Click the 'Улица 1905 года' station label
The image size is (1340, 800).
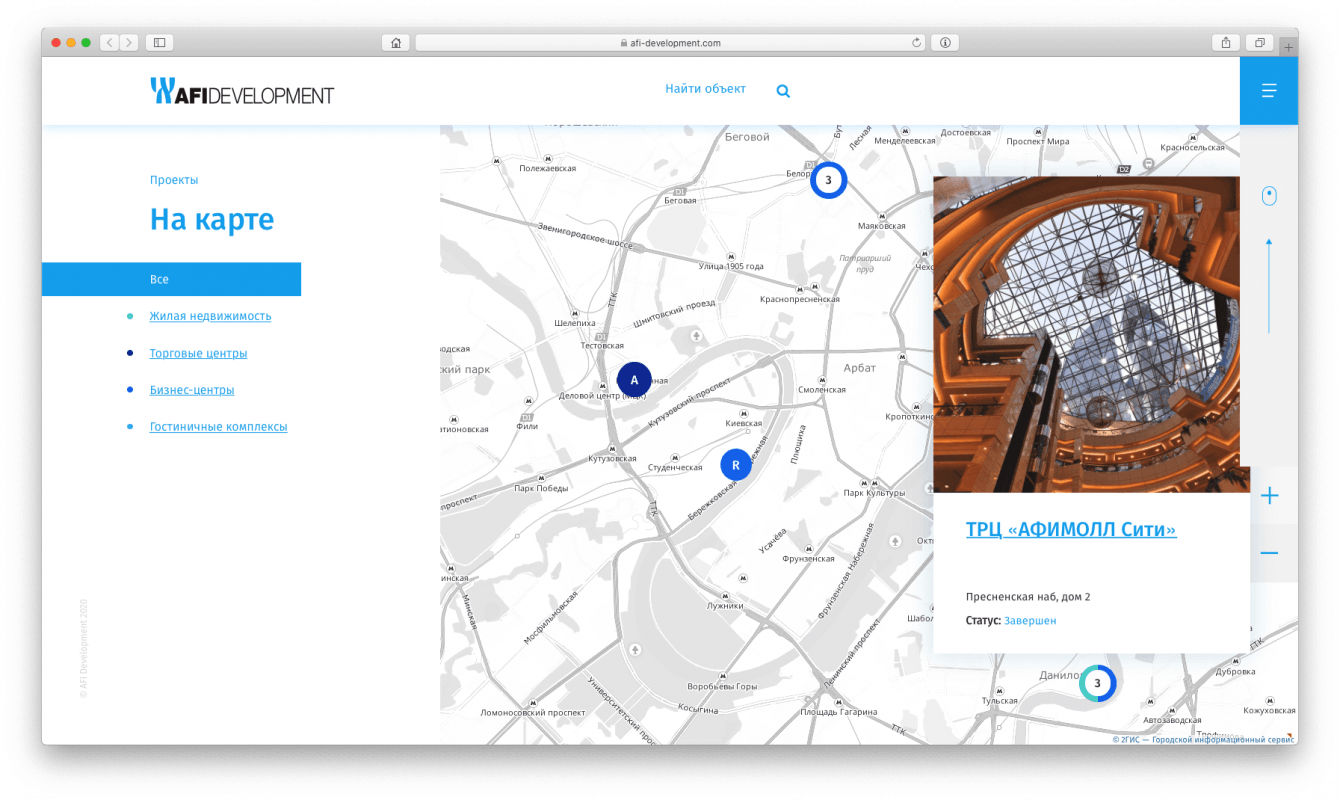[731, 267]
